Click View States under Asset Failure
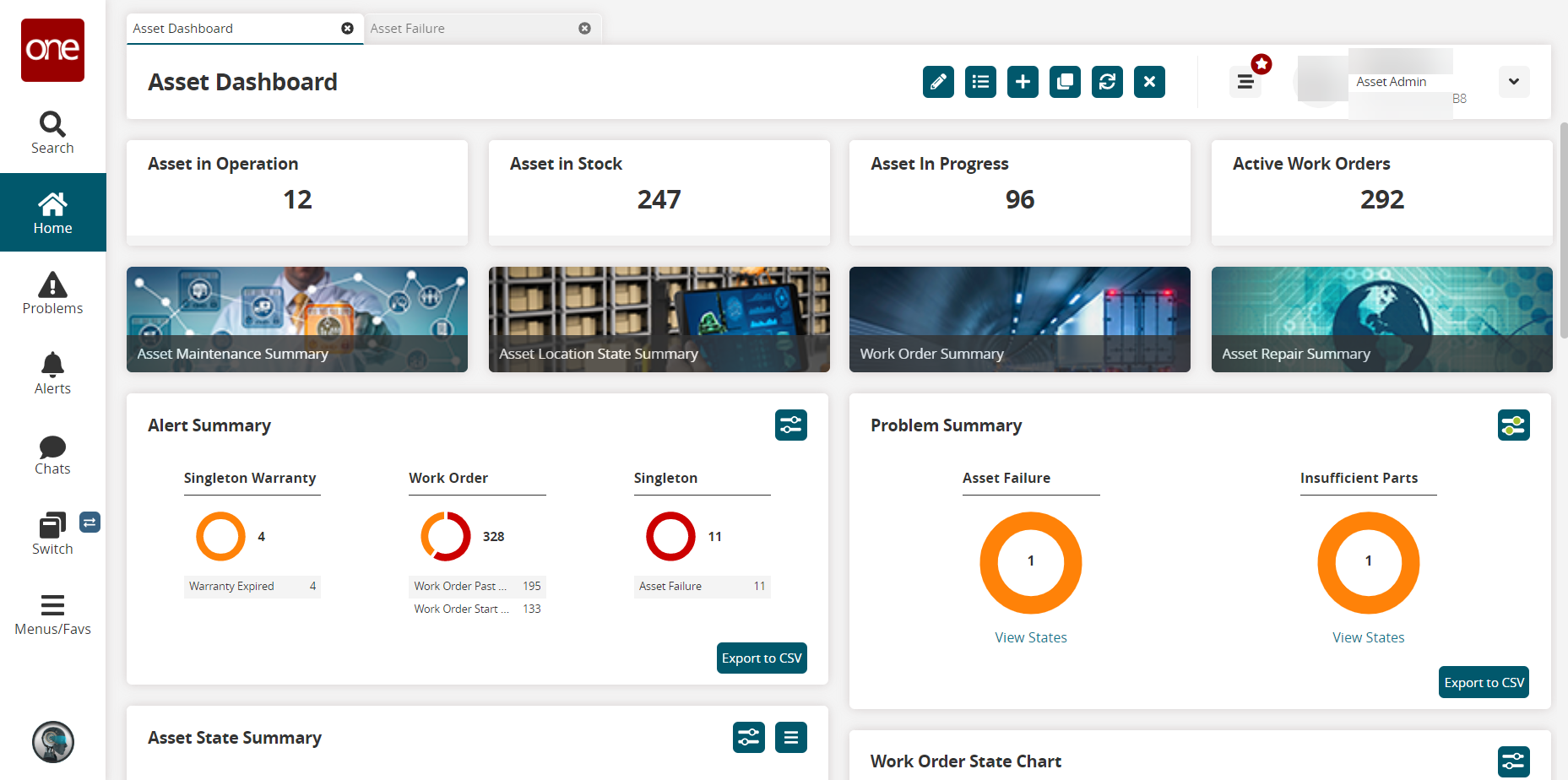Viewport: 1568px width, 780px height. [x=1030, y=637]
